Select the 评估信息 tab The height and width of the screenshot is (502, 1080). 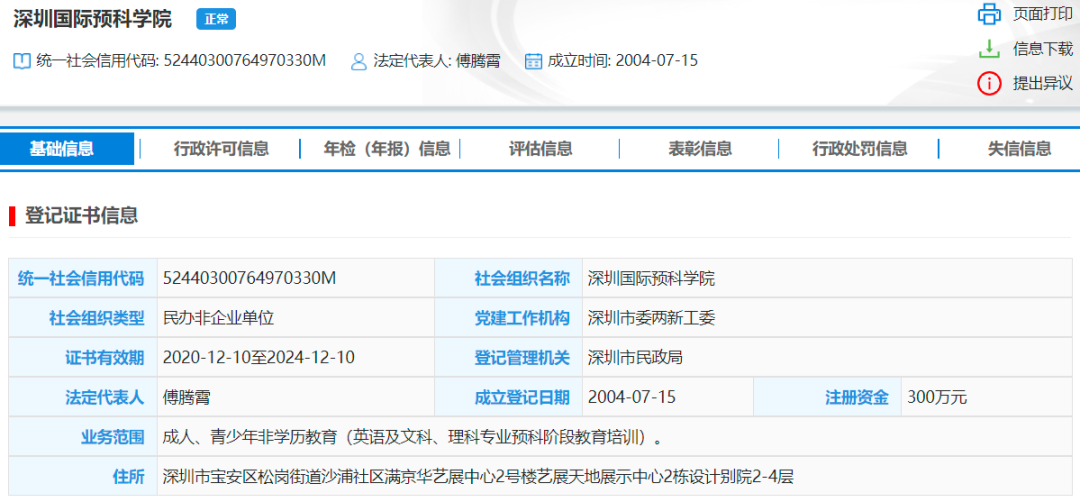(541, 149)
